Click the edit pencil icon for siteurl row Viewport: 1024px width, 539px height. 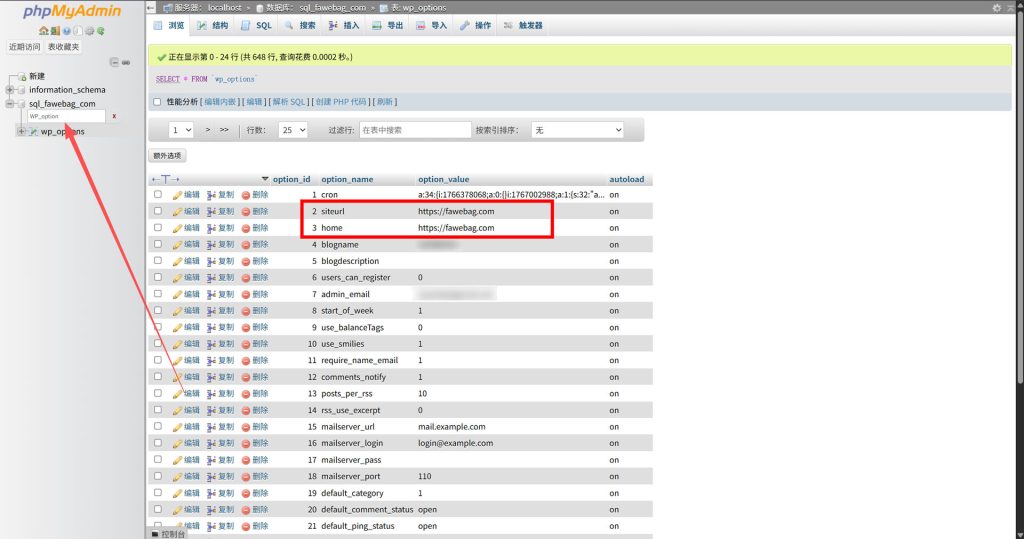(178, 211)
